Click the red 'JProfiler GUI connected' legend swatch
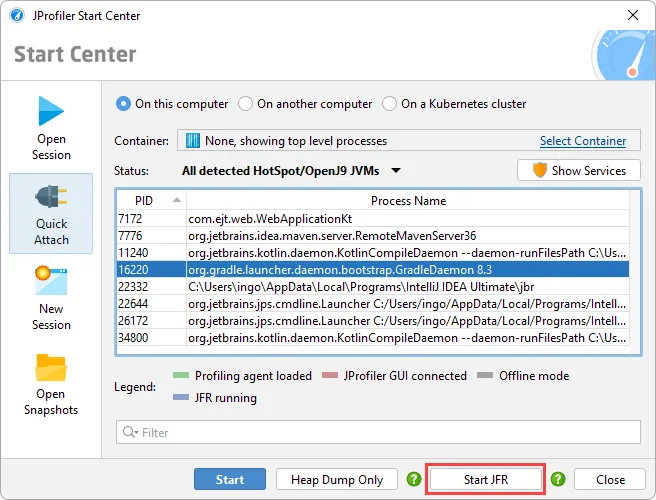Viewport: 656px width, 500px height. coord(330,375)
